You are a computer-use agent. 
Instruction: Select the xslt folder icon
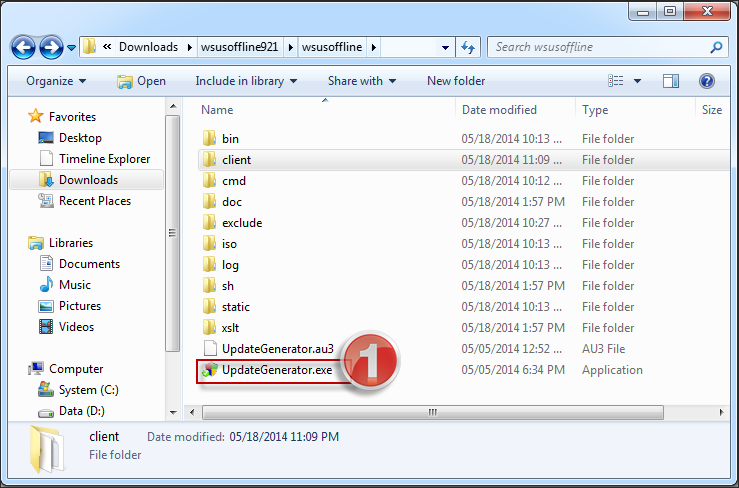pyautogui.click(x=209, y=327)
